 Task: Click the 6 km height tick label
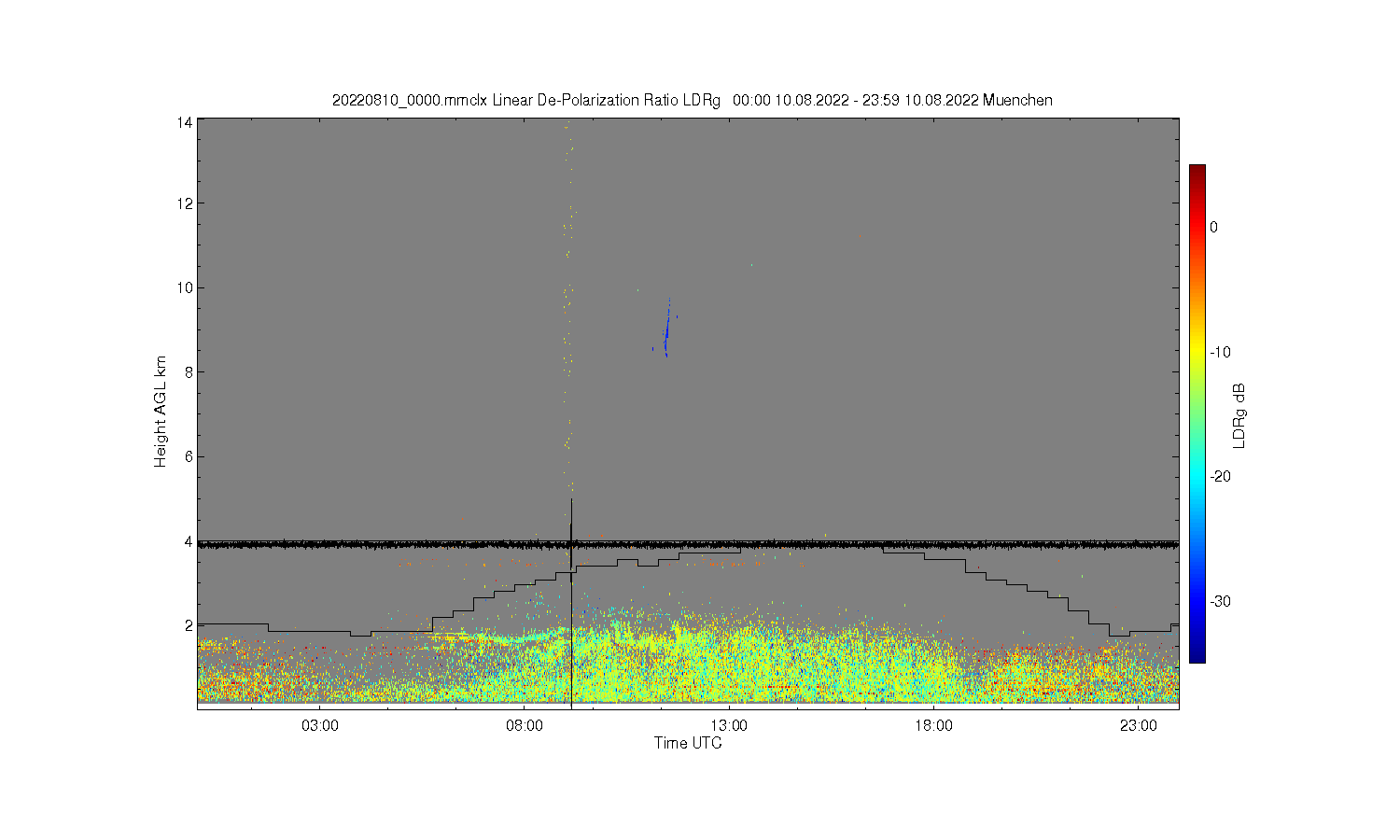point(189,456)
